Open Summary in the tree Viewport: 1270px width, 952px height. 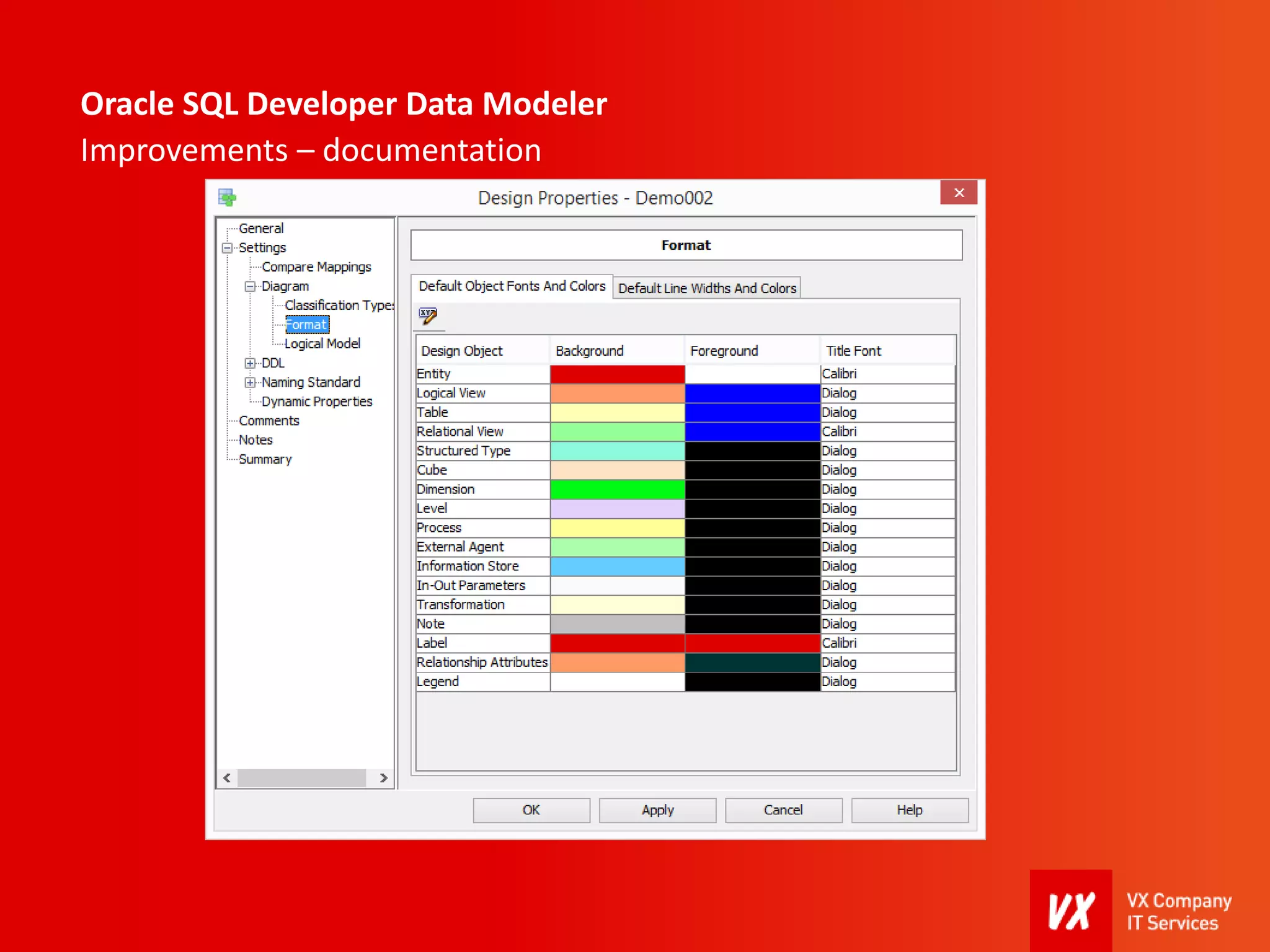coord(265,459)
